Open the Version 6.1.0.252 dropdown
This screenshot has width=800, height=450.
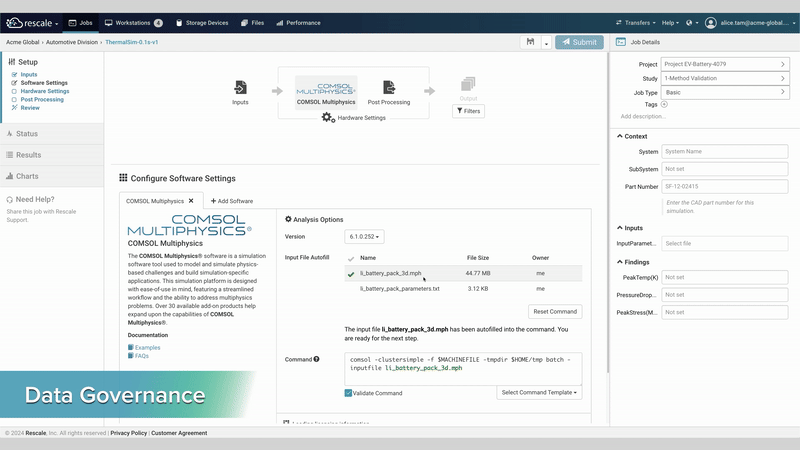(364, 237)
